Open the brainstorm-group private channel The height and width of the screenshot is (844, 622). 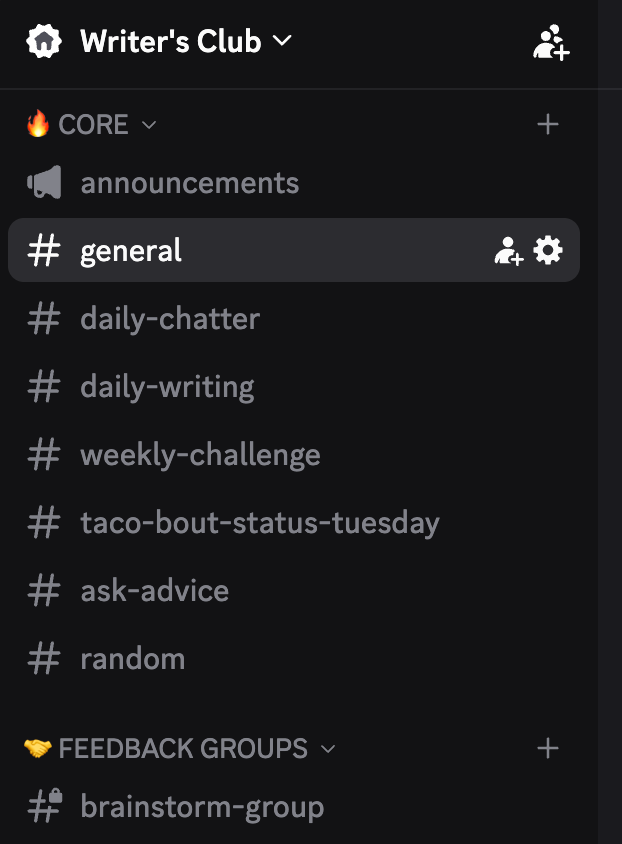tap(202, 806)
